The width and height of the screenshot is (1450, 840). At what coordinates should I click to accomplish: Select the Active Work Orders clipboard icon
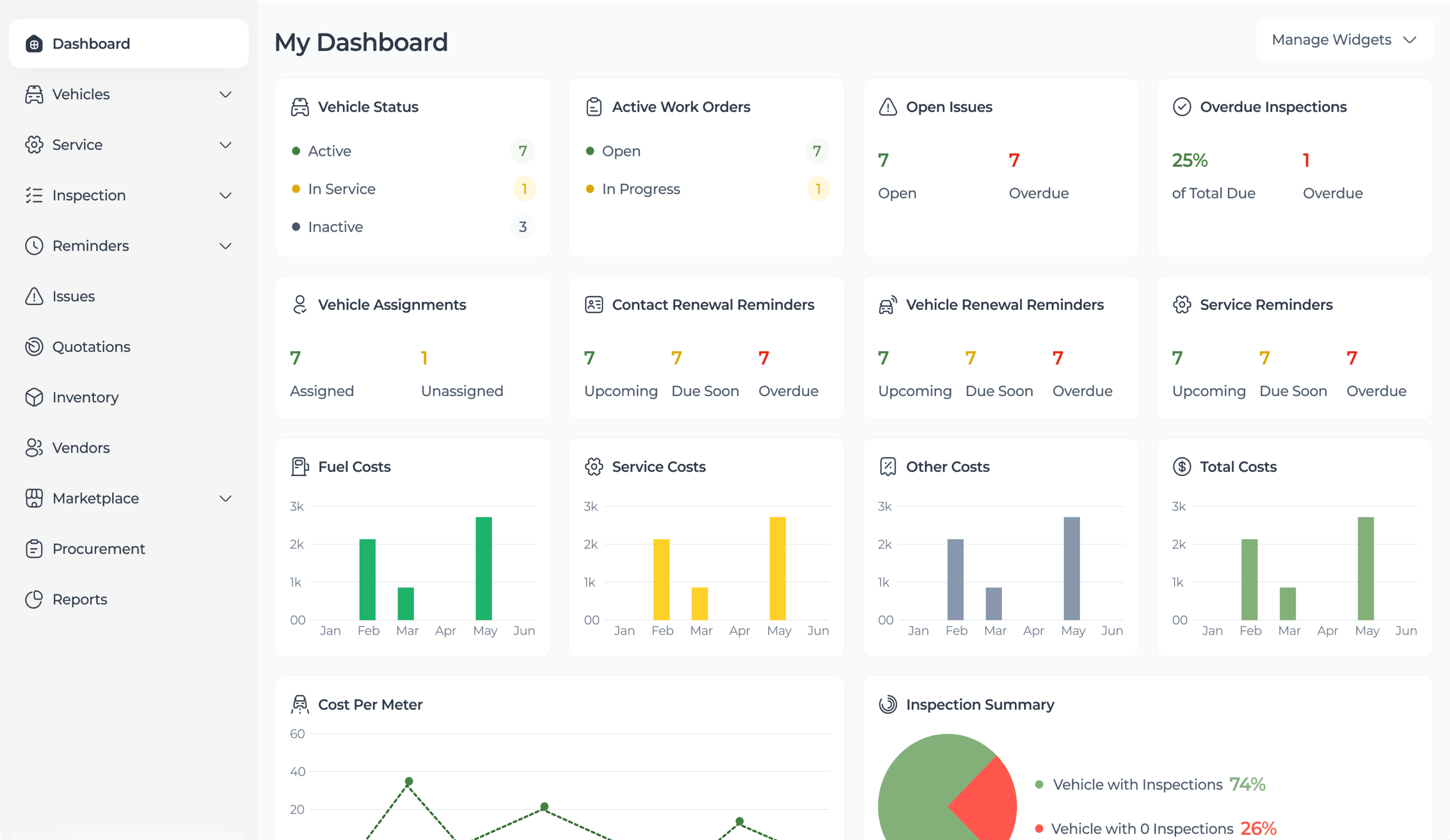594,106
